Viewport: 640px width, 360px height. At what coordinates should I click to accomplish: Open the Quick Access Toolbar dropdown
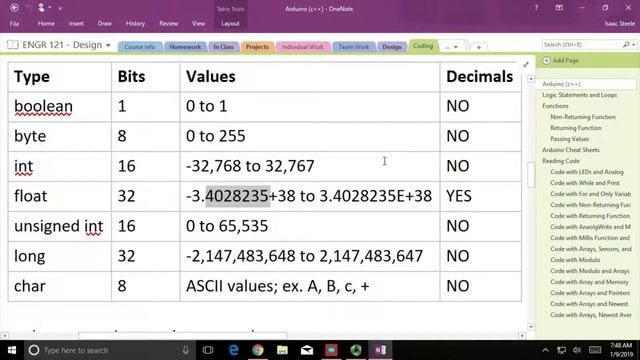tap(60, 8)
